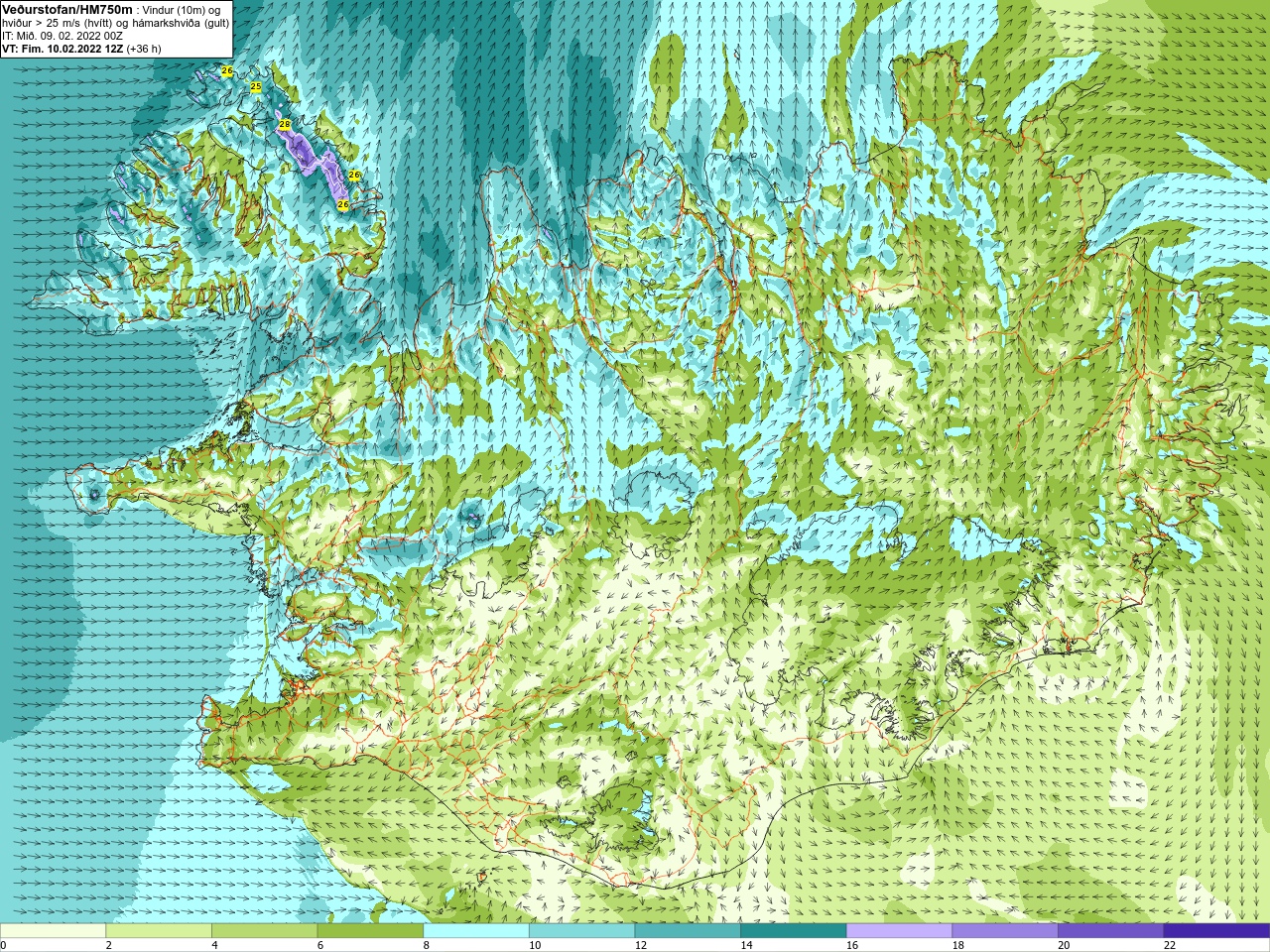
Task: Click the 'Veðurstofan/HM750m' title text
Action: 67,9
